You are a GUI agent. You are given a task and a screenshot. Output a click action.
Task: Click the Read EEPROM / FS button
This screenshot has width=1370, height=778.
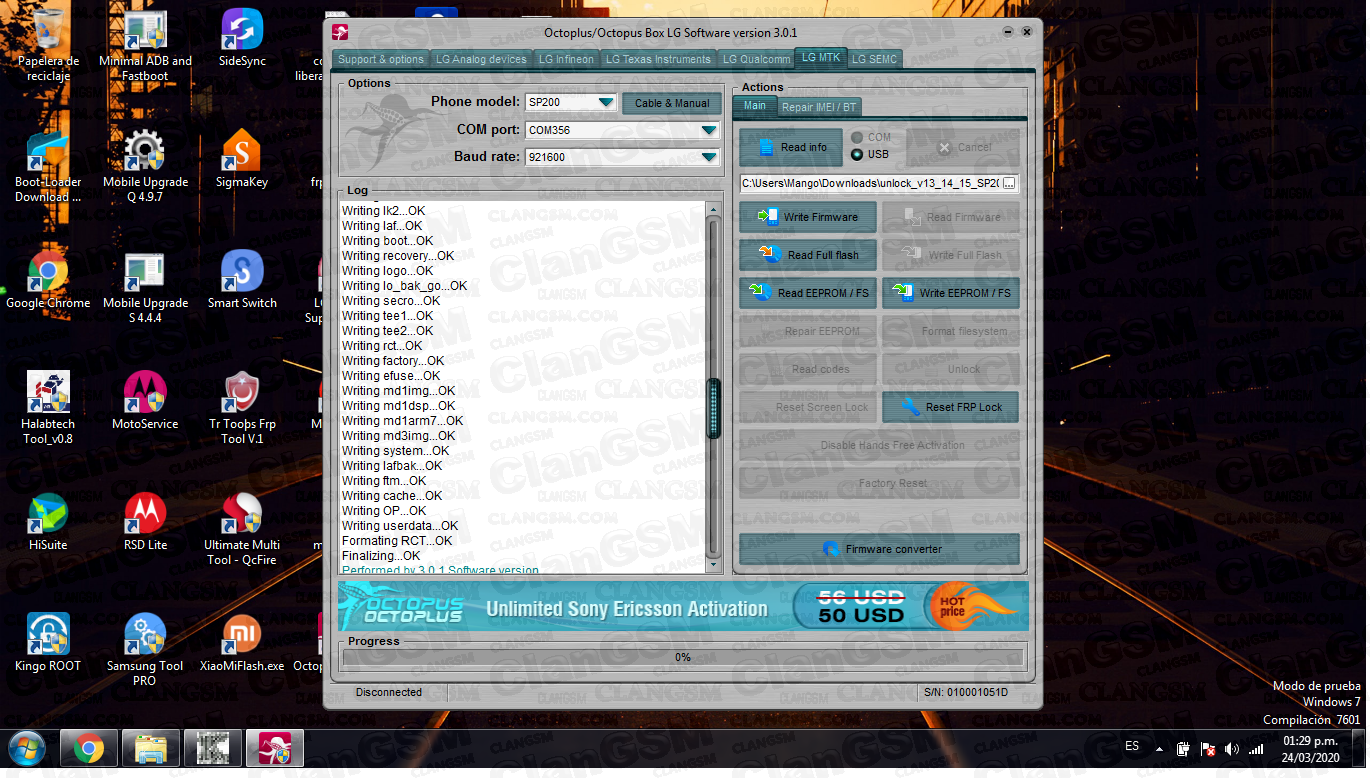[808, 293]
